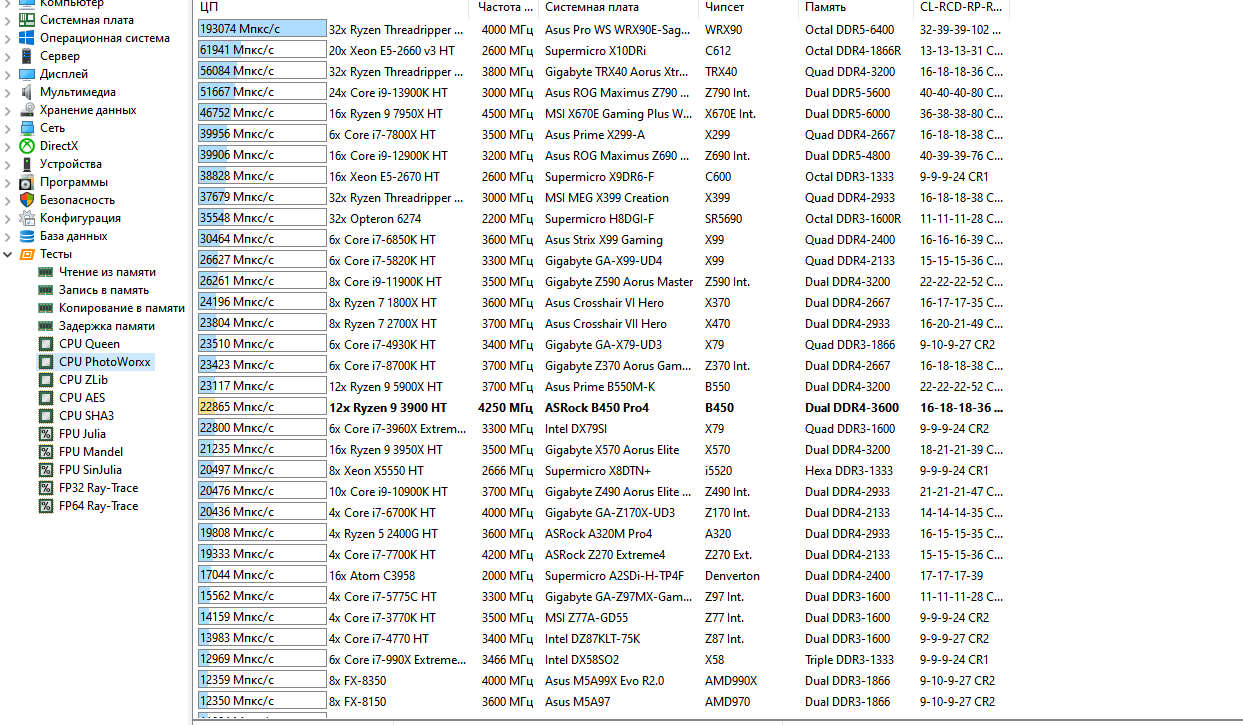
Task: Sort by the CL-RCD-RP-R... column header
Action: [961, 7]
